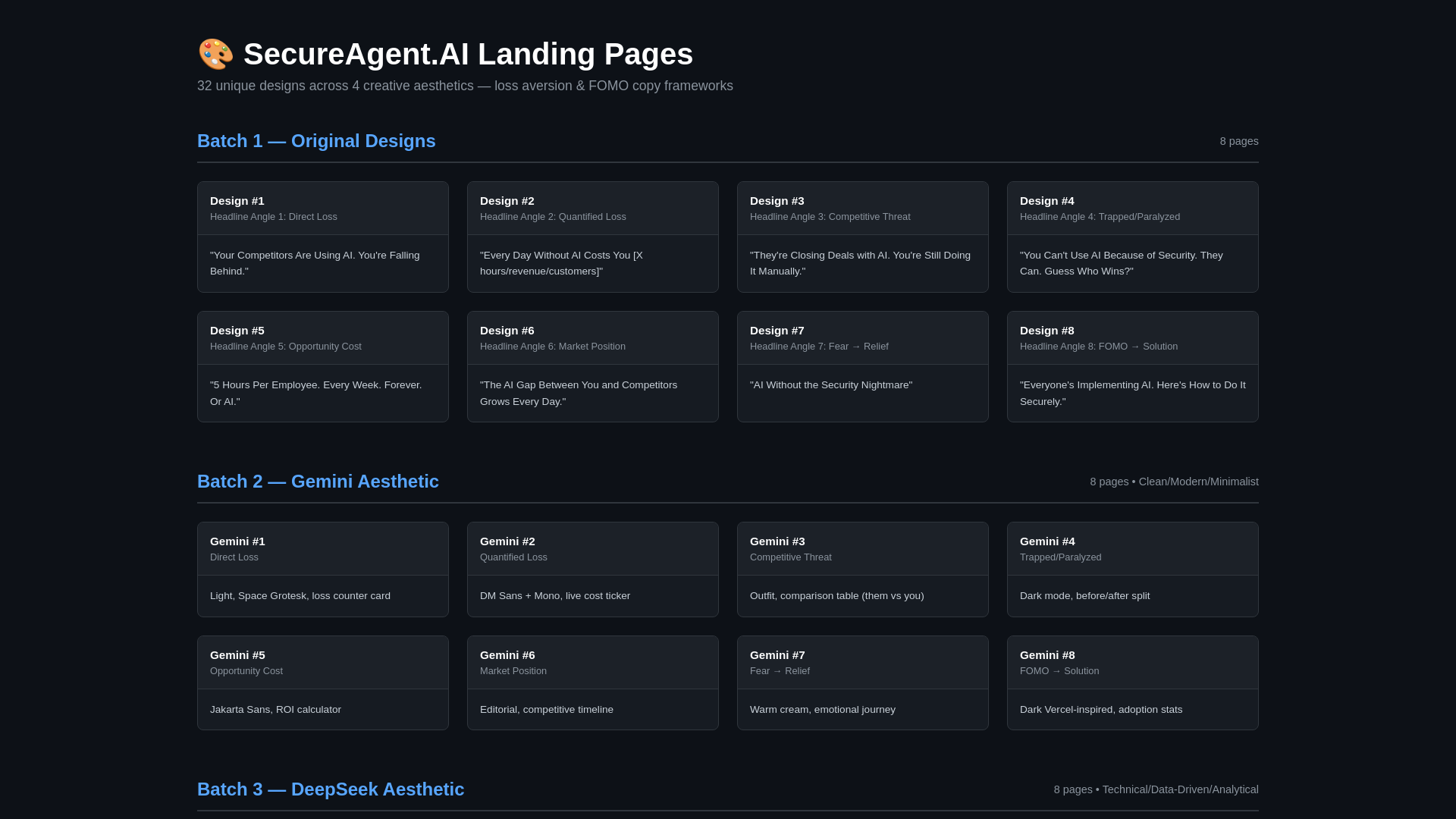Open Design #7 Fear to Relief card
The width and height of the screenshot is (1456, 819).
click(862, 366)
